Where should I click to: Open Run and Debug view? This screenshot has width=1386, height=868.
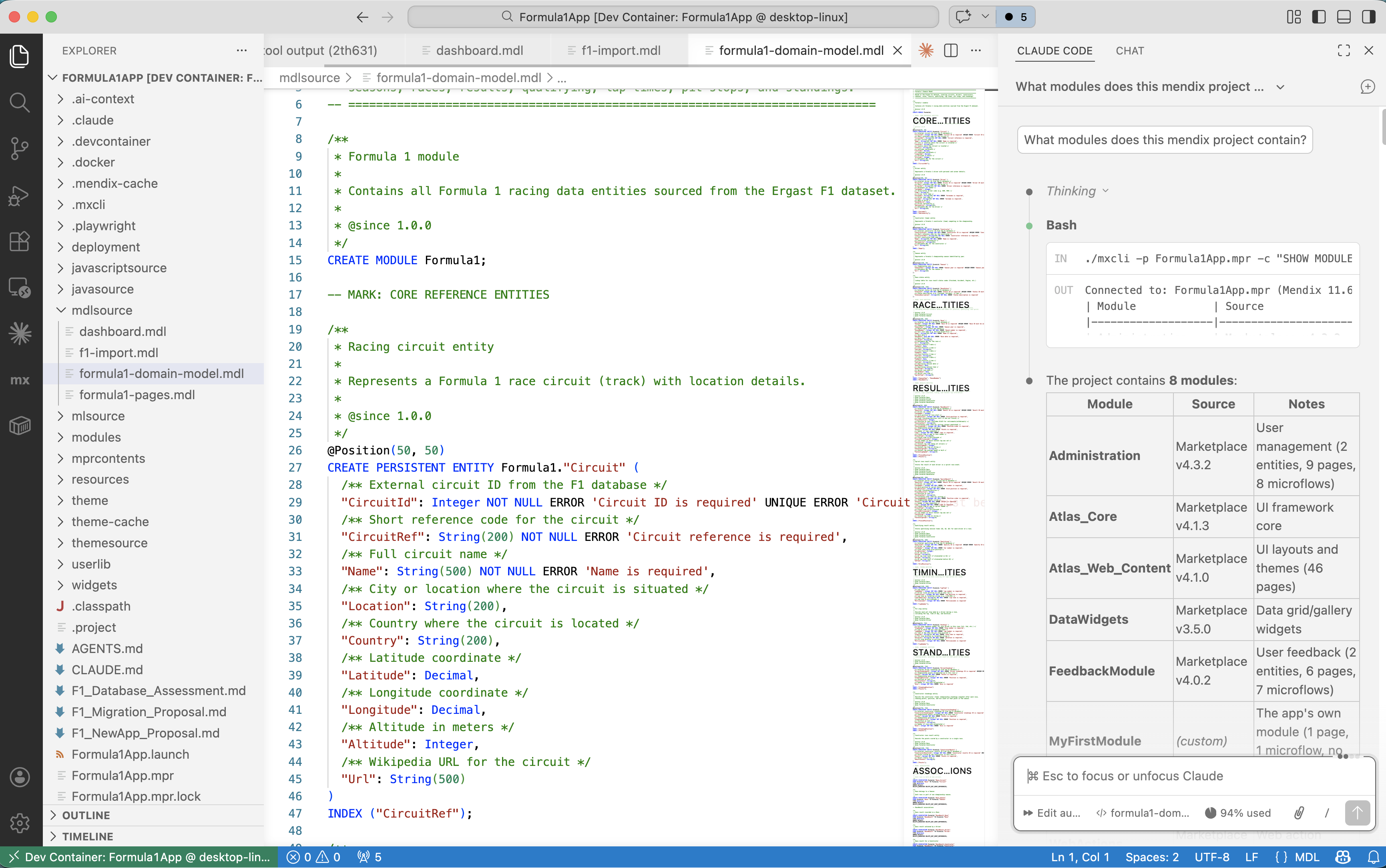(x=20, y=195)
